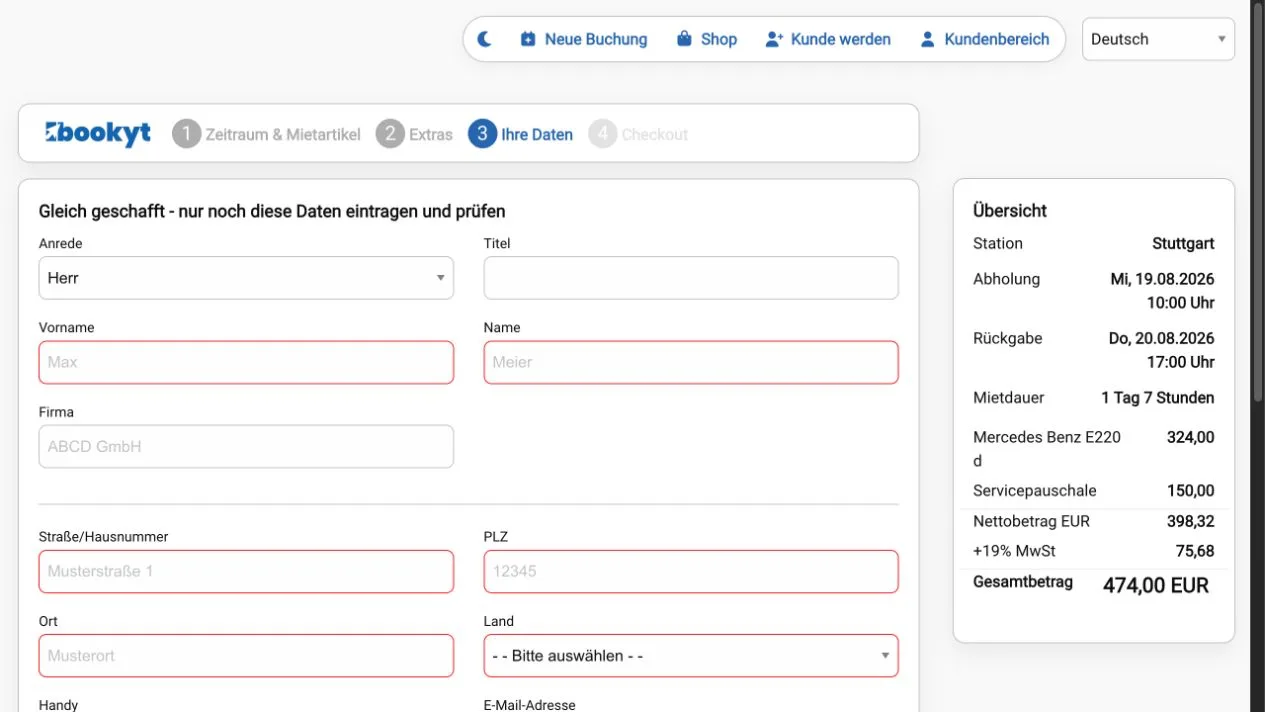Toggle dark mode moon icon
1265x712 pixels.
coord(485,39)
